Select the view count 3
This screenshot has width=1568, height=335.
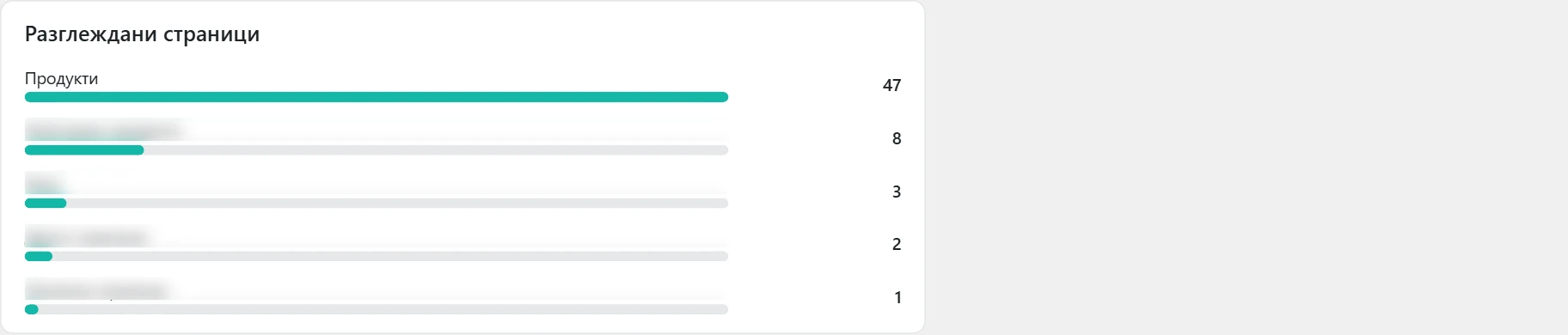click(x=897, y=192)
